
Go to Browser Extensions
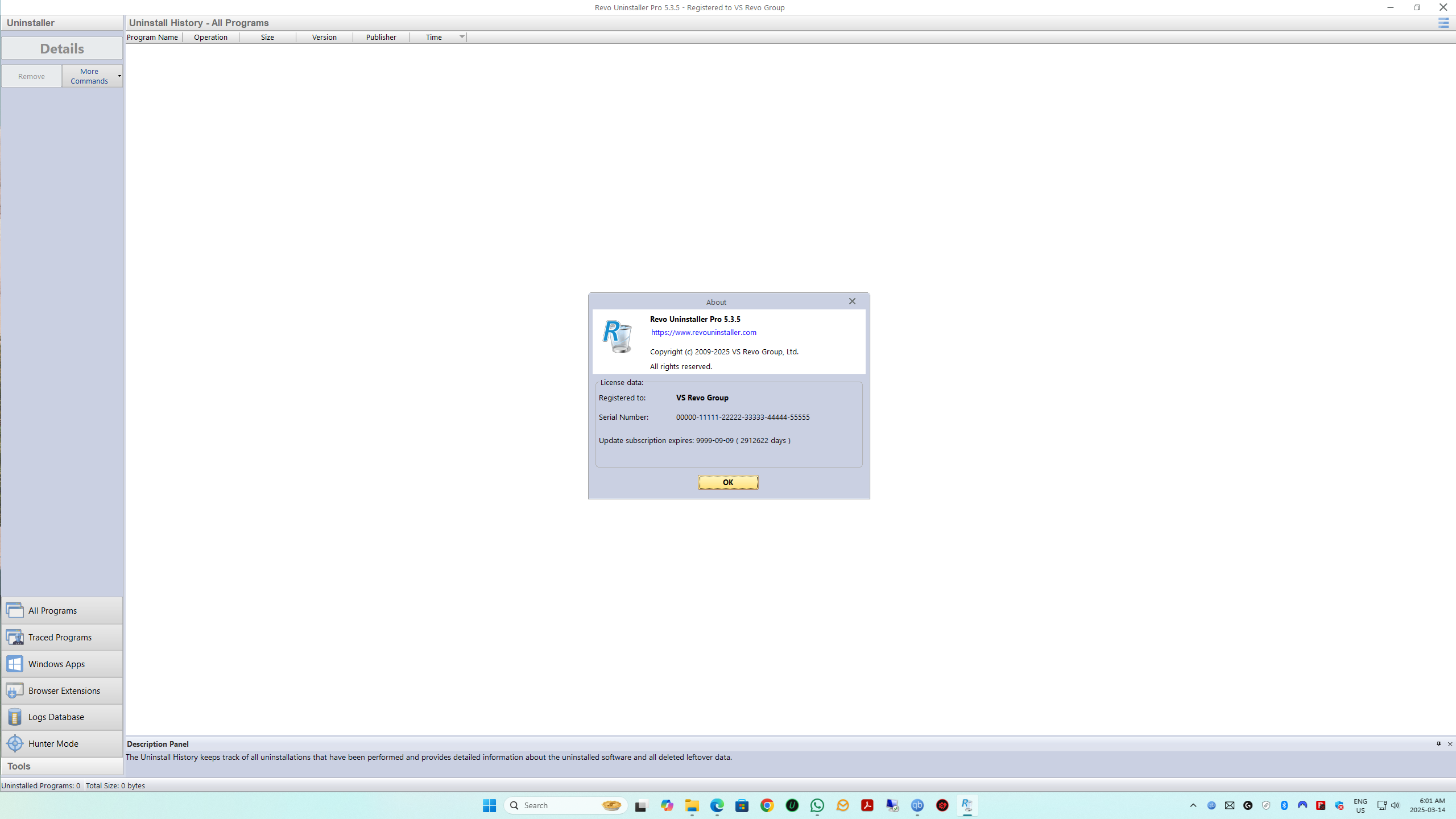62,690
